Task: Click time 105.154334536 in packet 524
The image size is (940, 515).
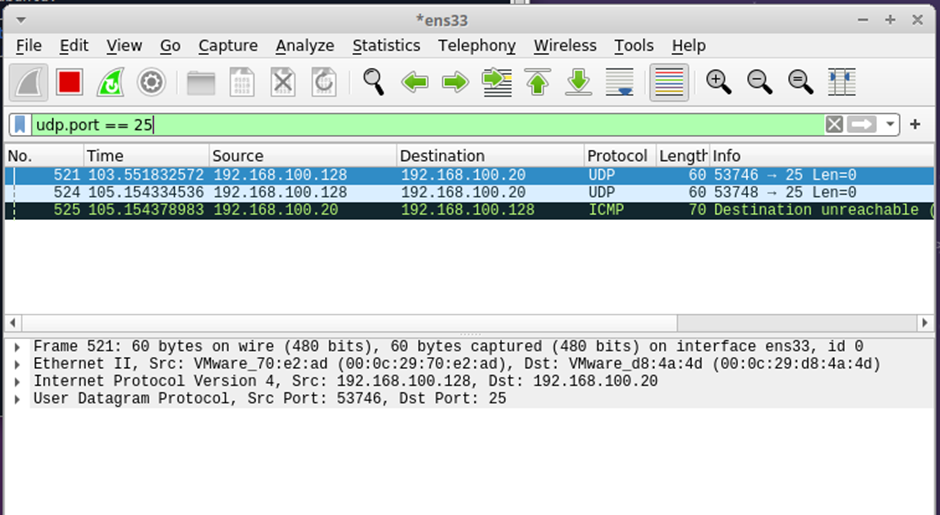Action: (146, 192)
